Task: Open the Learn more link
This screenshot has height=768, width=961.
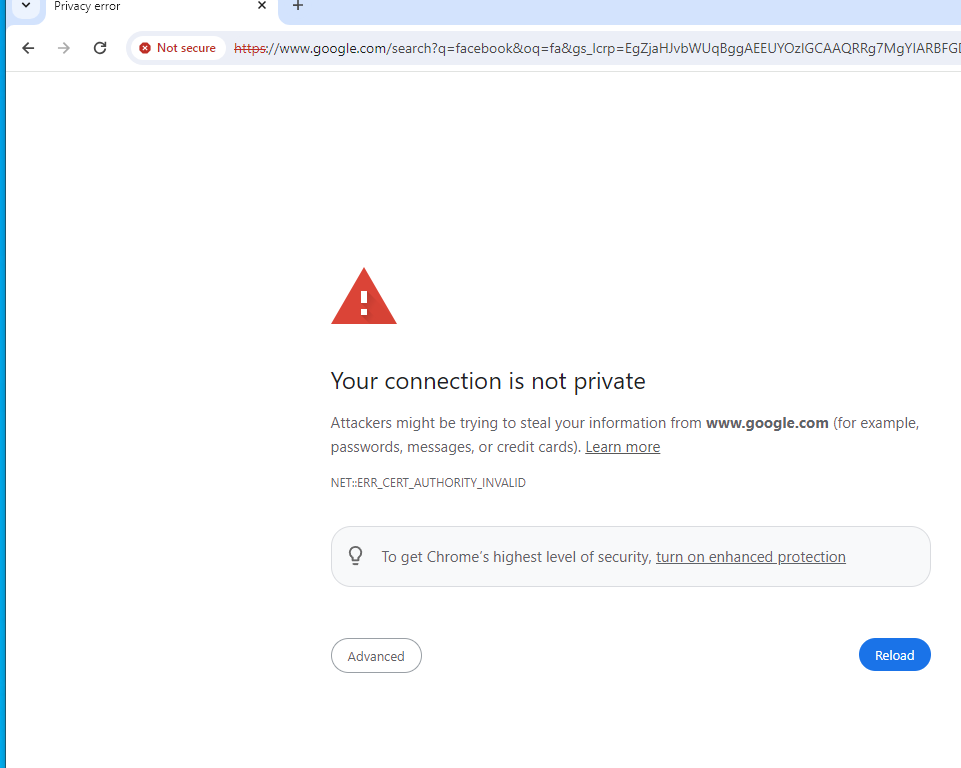Action: click(x=622, y=447)
